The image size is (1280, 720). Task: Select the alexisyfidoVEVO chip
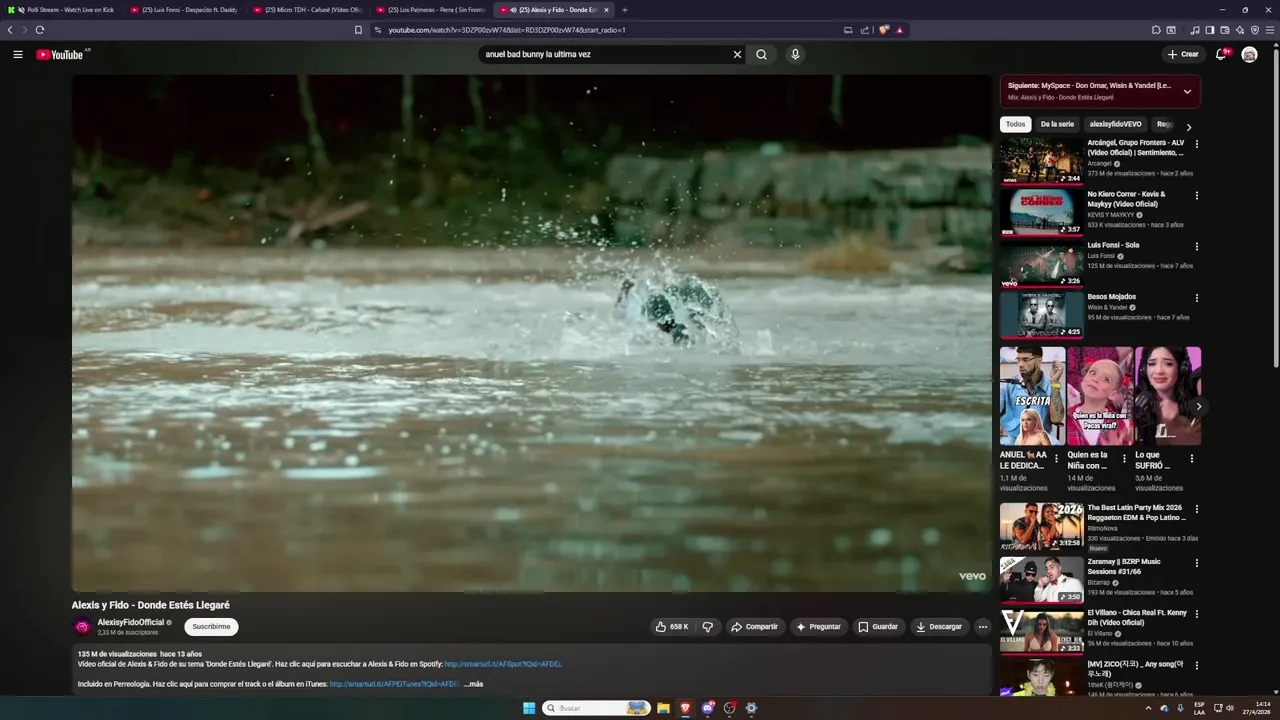coord(1115,125)
